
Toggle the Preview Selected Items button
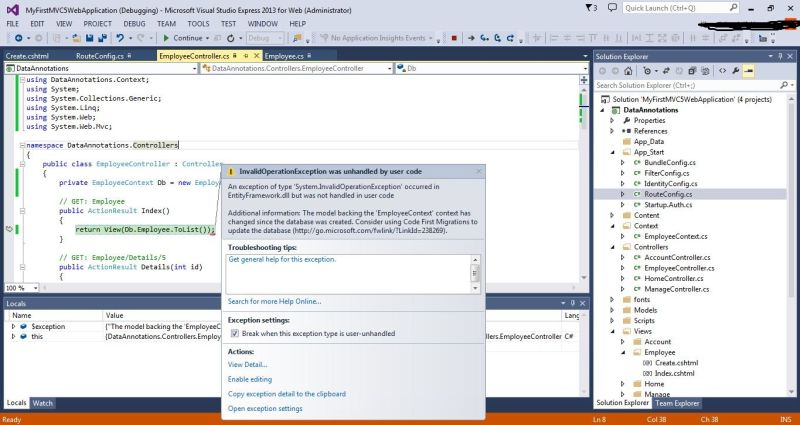[748, 71]
